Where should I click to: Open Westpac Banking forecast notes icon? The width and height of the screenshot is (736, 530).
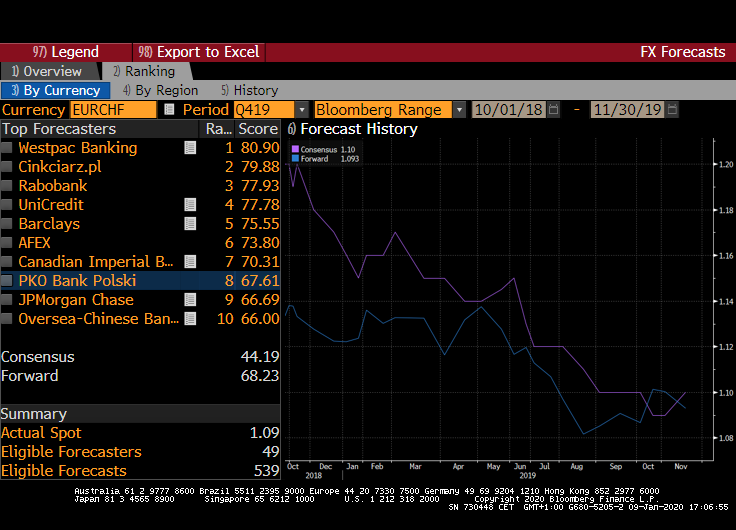click(190, 148)
